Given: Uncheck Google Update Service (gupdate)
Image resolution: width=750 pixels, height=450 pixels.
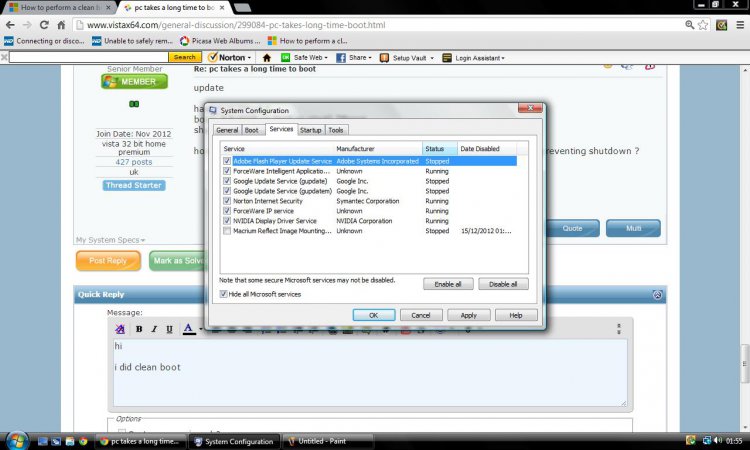Looking at the screenshot, I should 227,181.
